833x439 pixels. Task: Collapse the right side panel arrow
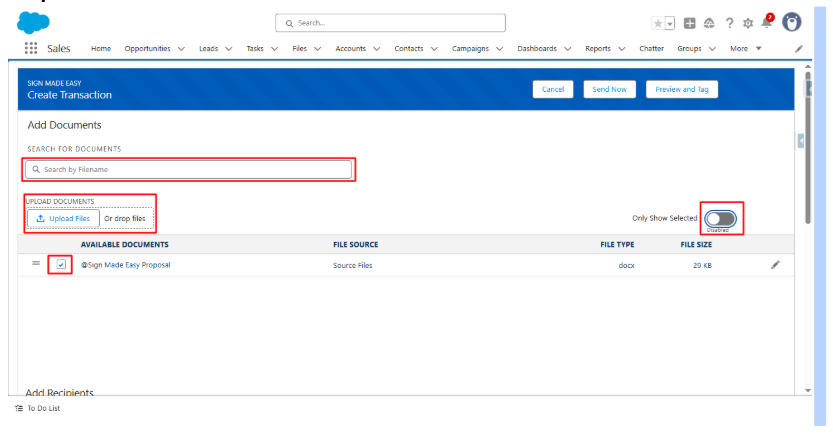[x=801, y=141]
